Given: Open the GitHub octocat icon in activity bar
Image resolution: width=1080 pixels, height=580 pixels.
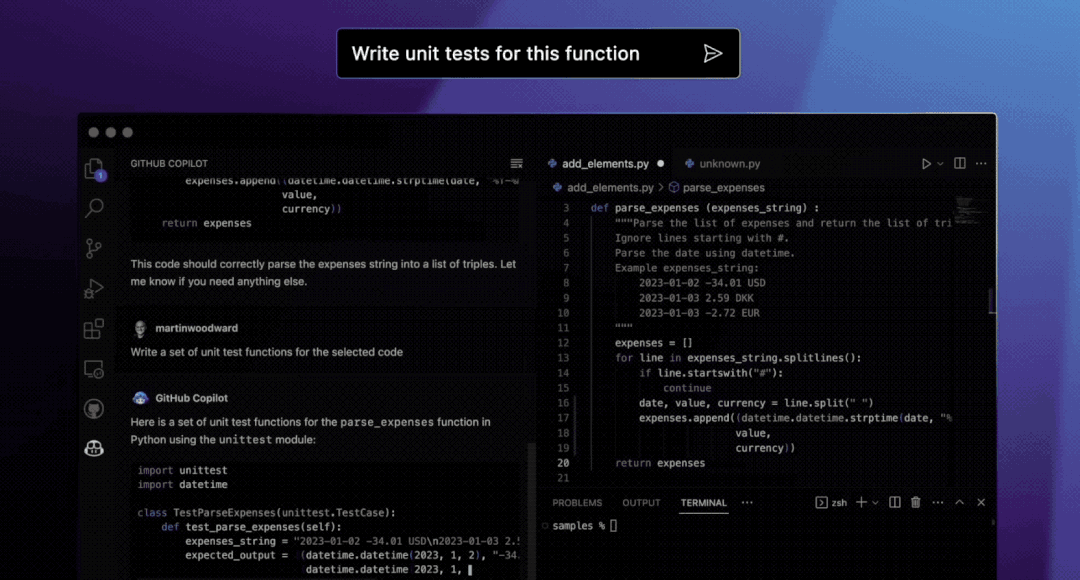Looking at the screenshot, I should point(94,409).
